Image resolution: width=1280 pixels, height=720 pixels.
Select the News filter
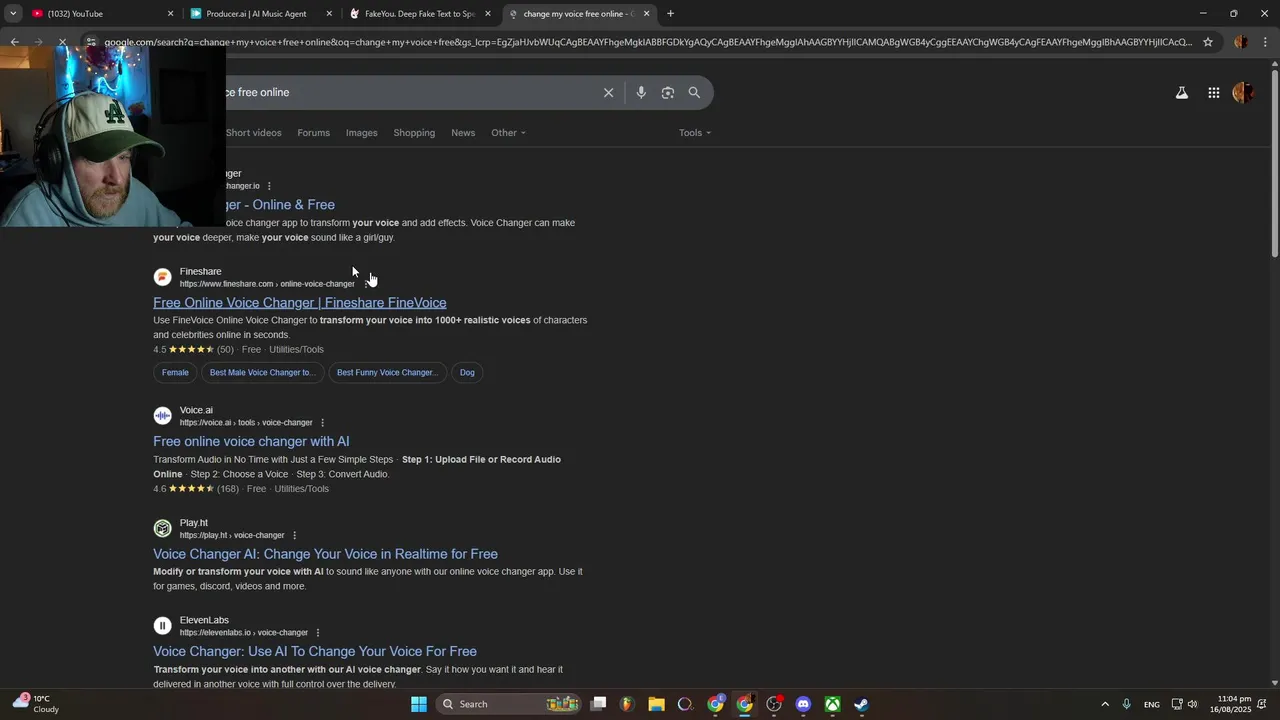click(463, 133)
